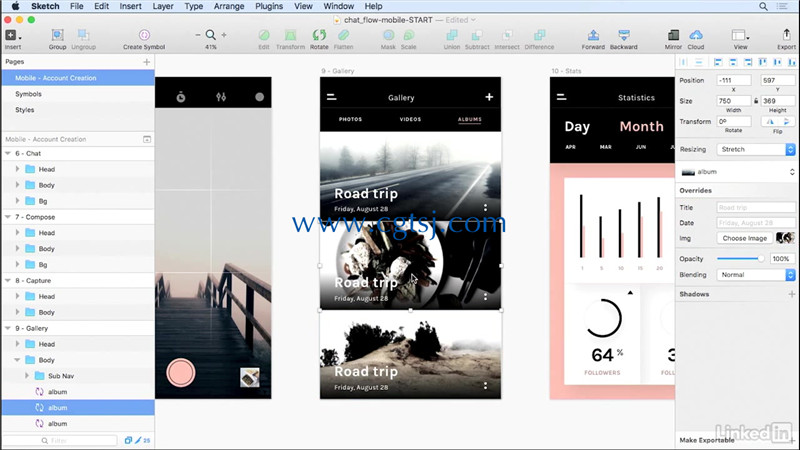Toggle the size aspect ratio lock

pos(756,101)
